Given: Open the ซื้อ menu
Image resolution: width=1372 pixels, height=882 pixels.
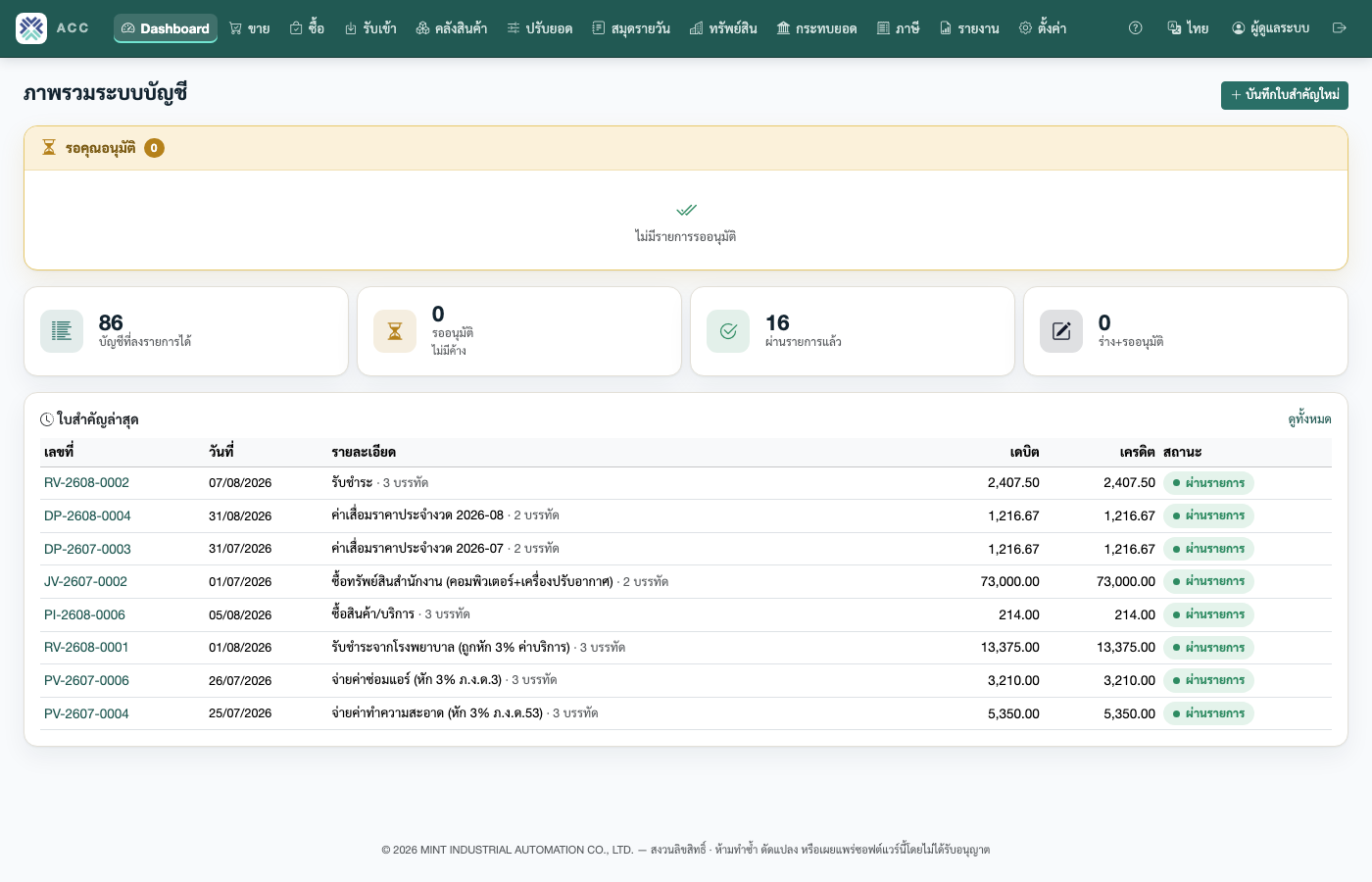Looking at the screenshot, I should (x=307, y=28).
